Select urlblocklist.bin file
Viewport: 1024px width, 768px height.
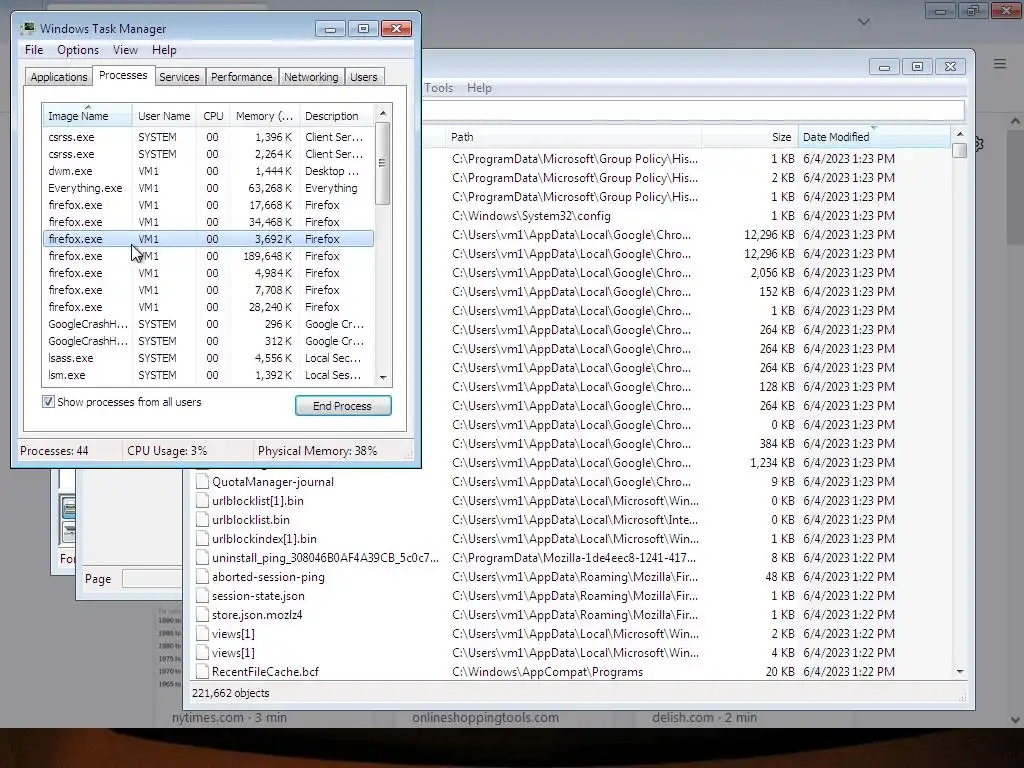pos(251,520)
